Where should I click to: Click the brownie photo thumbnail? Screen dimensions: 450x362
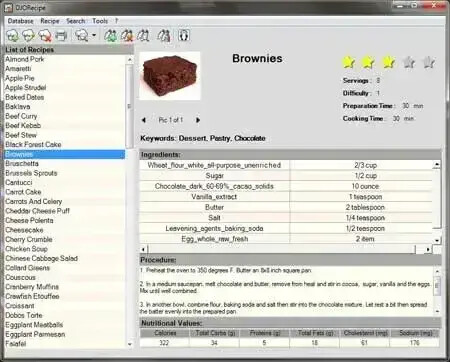170,76
